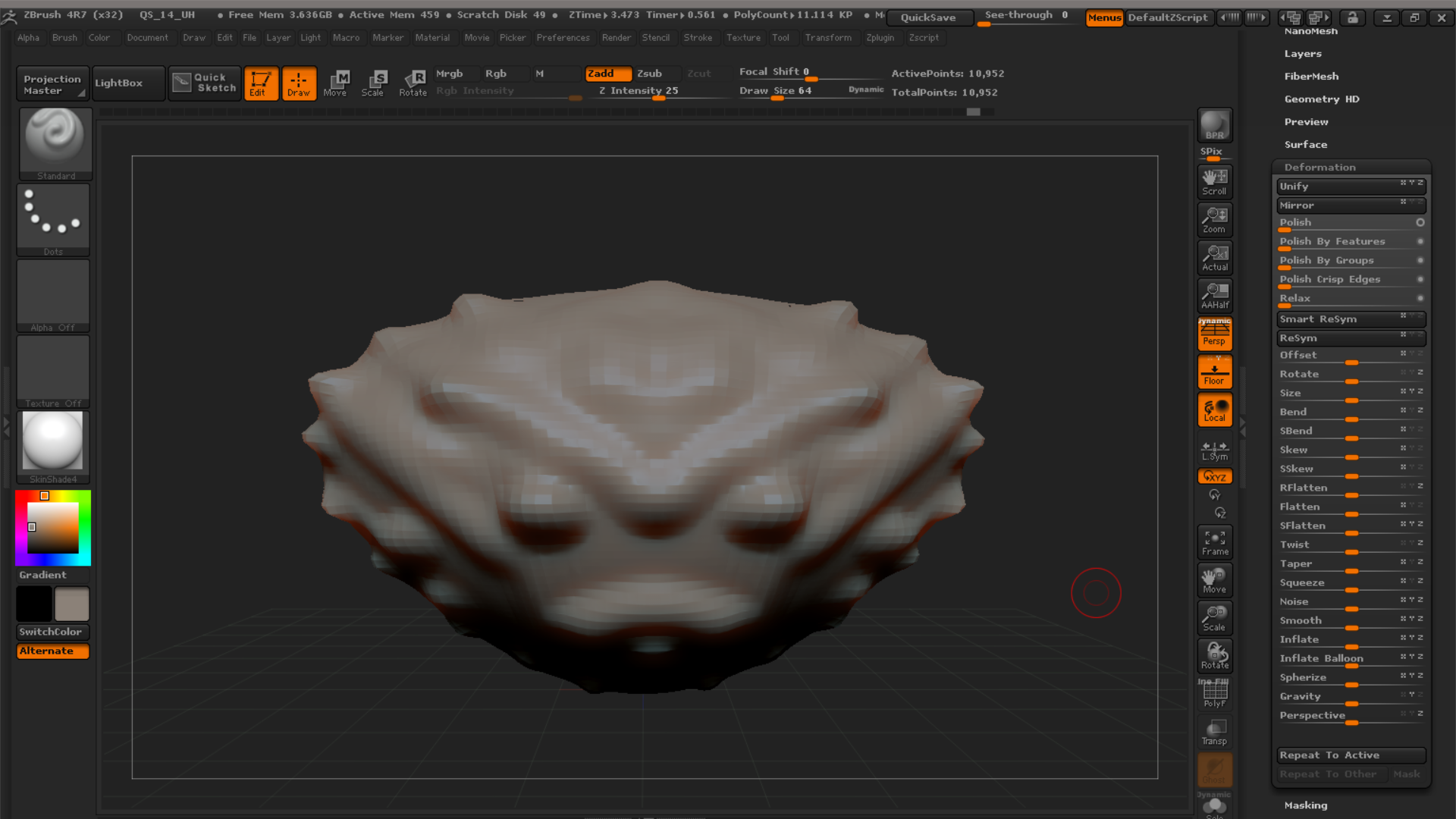Expand the Masking section

(x=1304, y=805)
